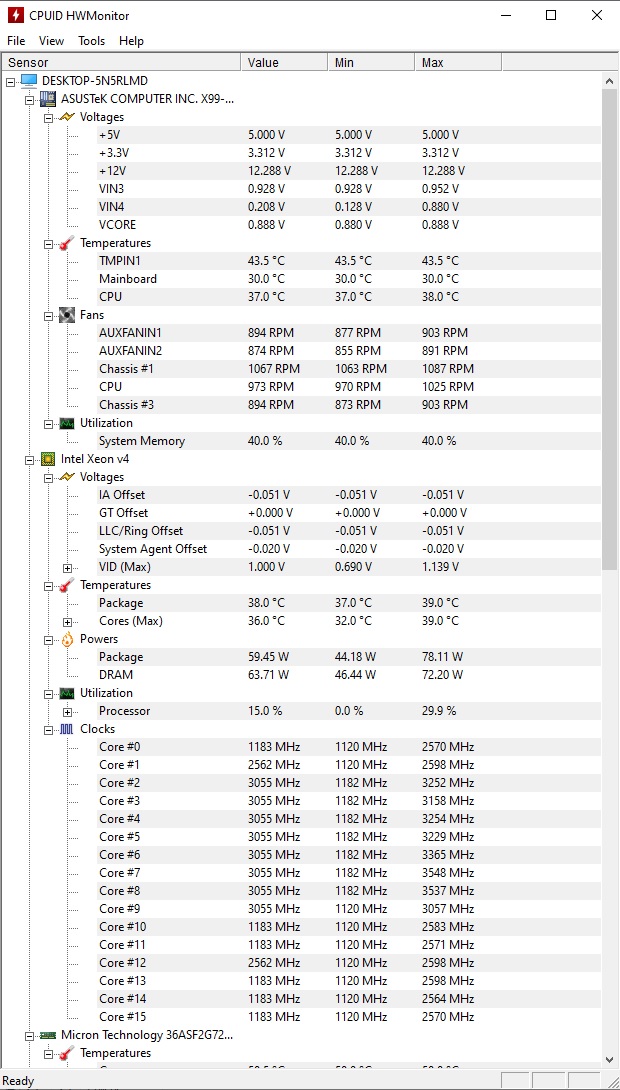The width and height of the screenshot is (620, 1090).
Task: Collapse the Intel Xeon v4 node
Action: tap(30, 459)
